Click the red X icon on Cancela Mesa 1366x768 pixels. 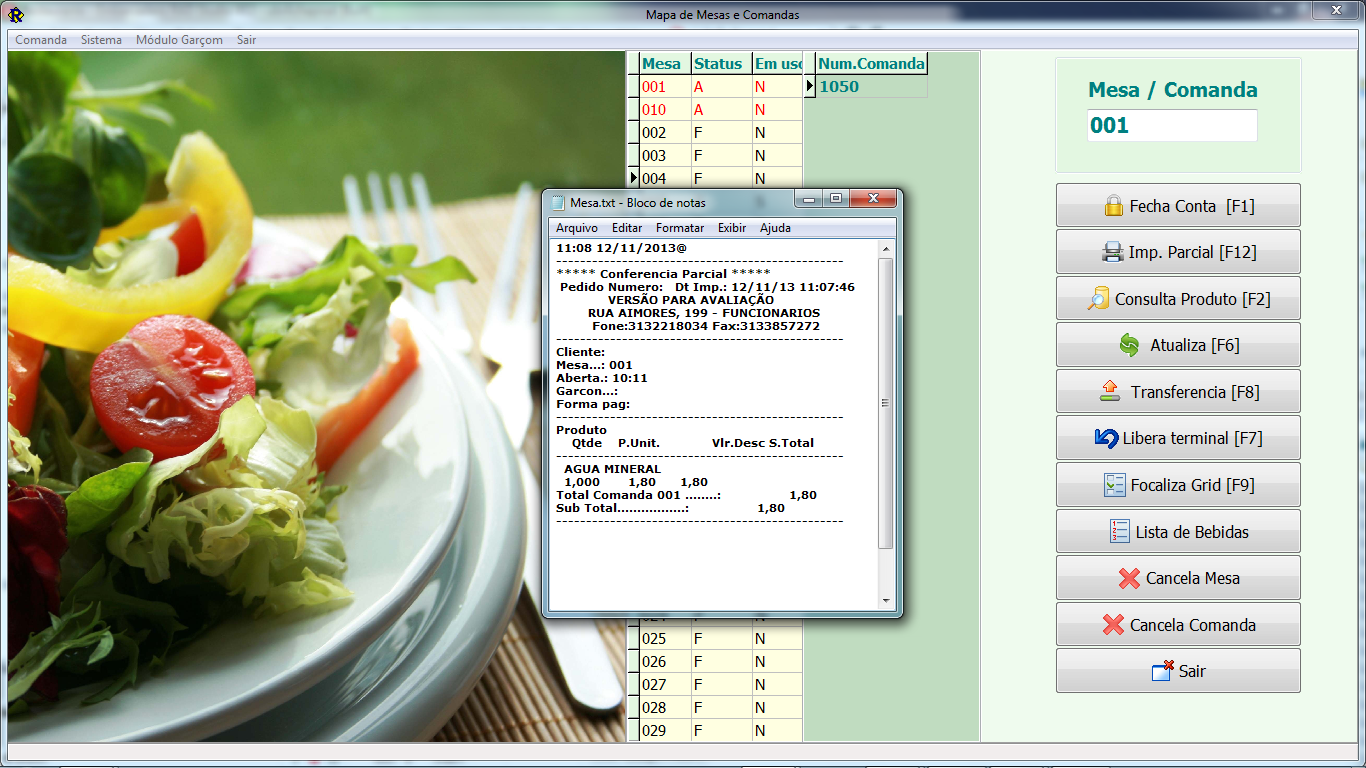1129,578
